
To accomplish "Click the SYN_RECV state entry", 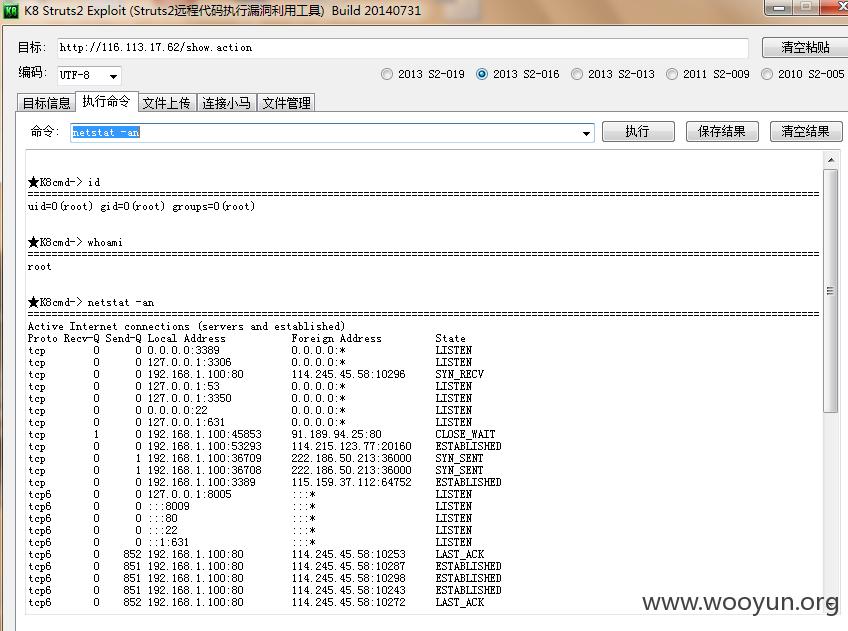I will tap(460, 374).
